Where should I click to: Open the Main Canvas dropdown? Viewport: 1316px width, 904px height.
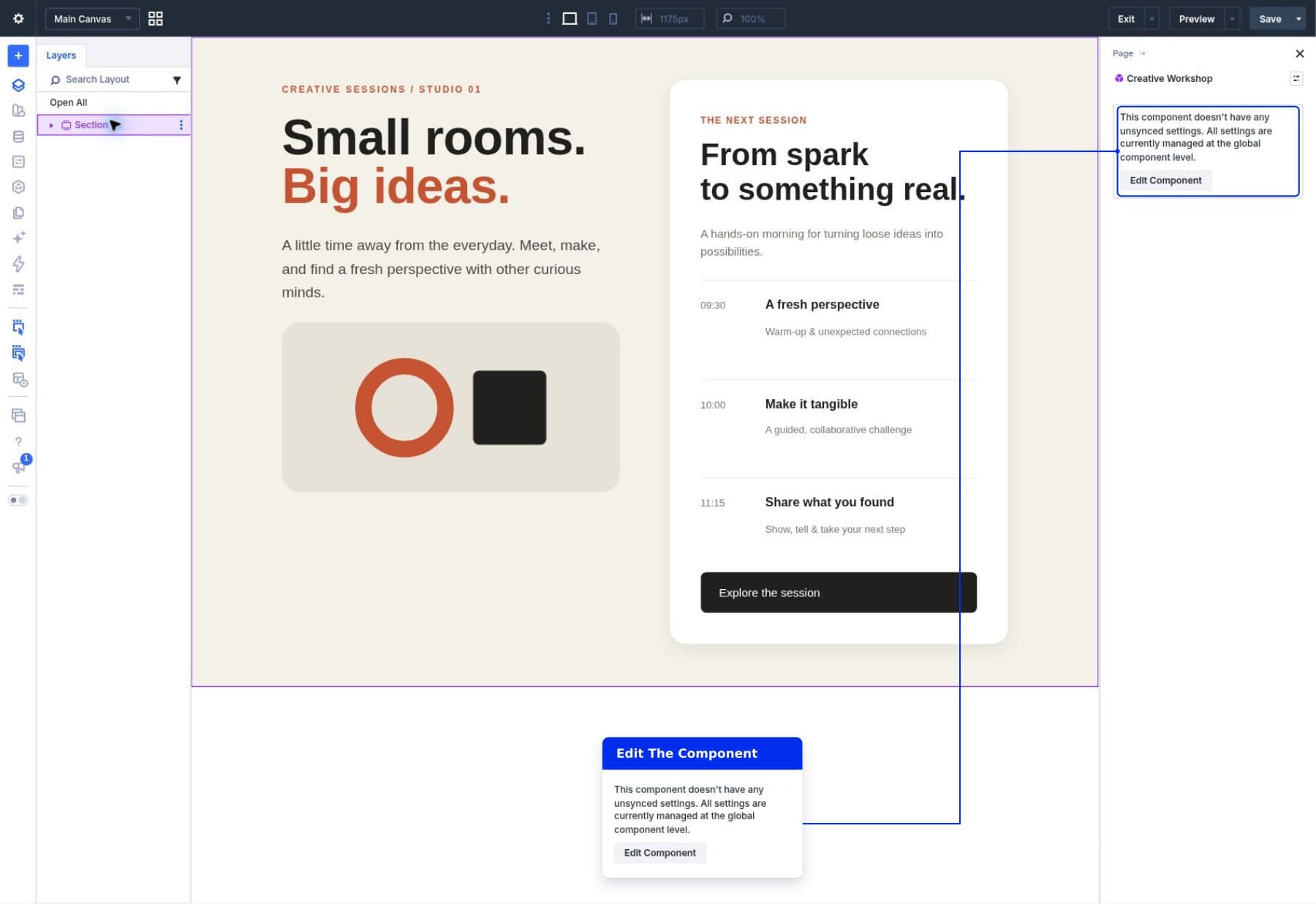point(92,18)
